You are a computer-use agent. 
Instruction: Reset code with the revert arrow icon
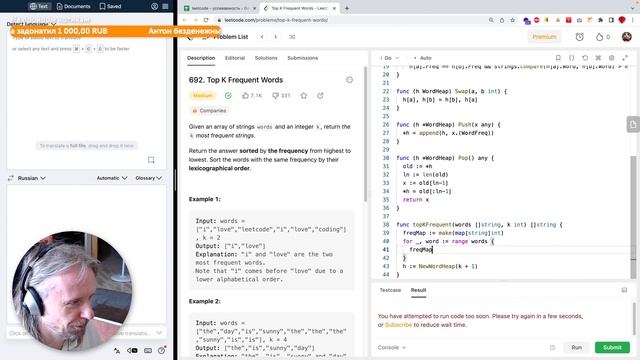coord(585,58)
